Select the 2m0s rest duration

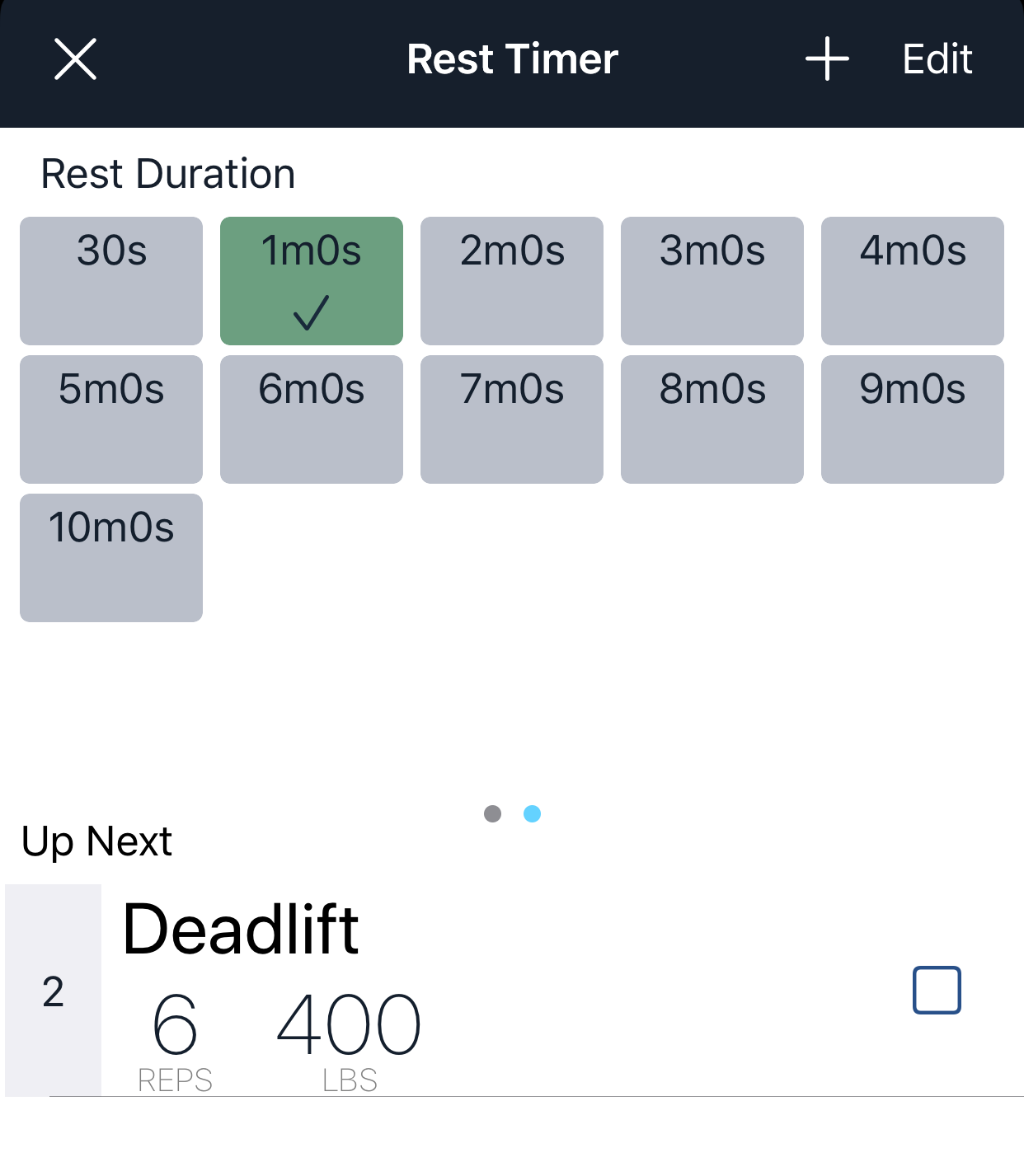pos(511,280)
